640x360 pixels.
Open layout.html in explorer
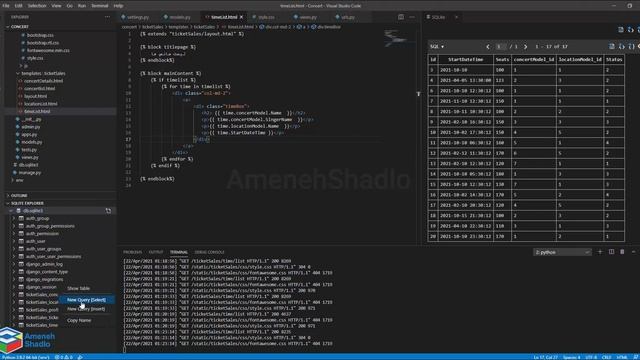tap(35, 96)
